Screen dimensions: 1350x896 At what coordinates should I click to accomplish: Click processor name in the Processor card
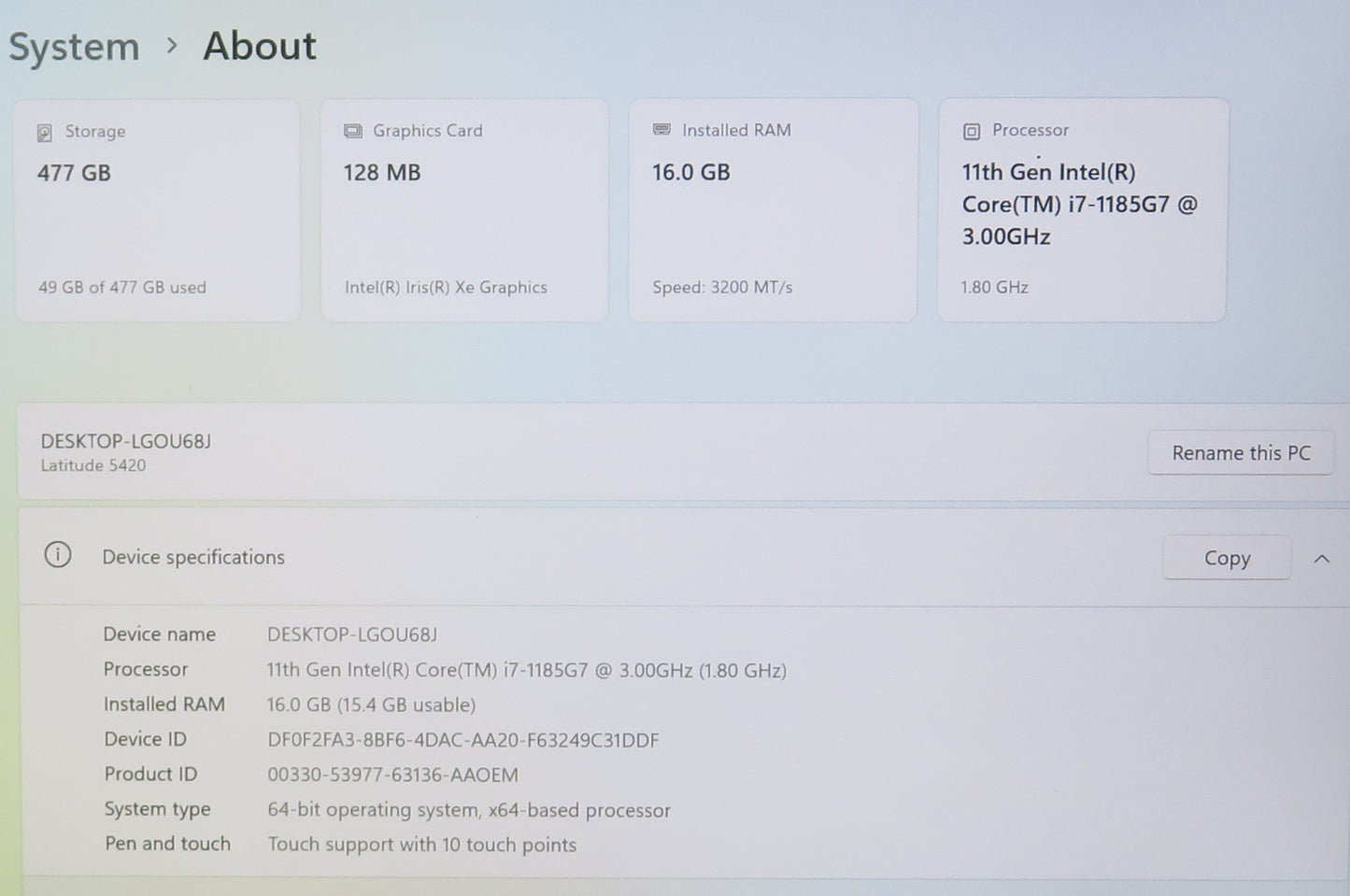click(x=1079, y=204)
